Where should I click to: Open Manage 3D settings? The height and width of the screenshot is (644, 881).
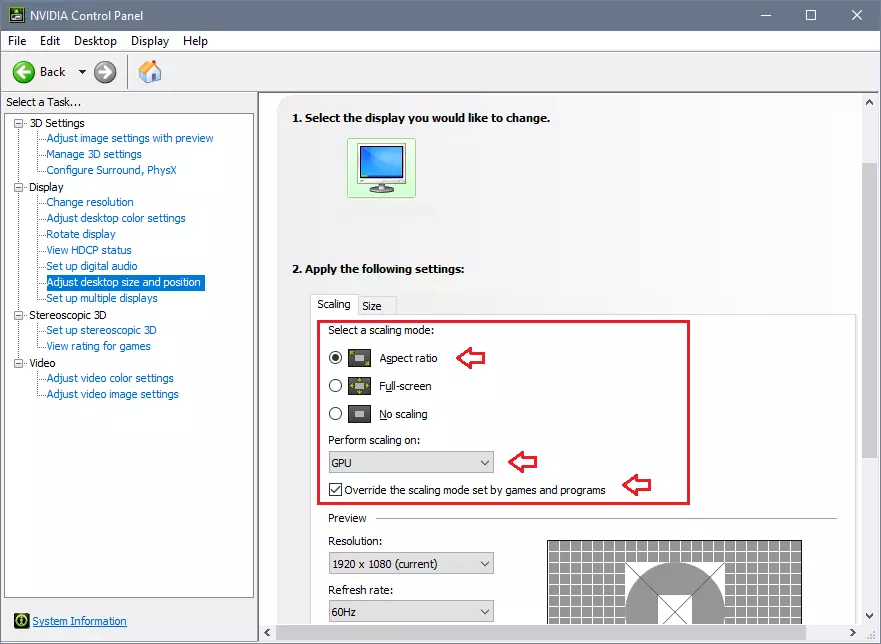tap(94, 154)
